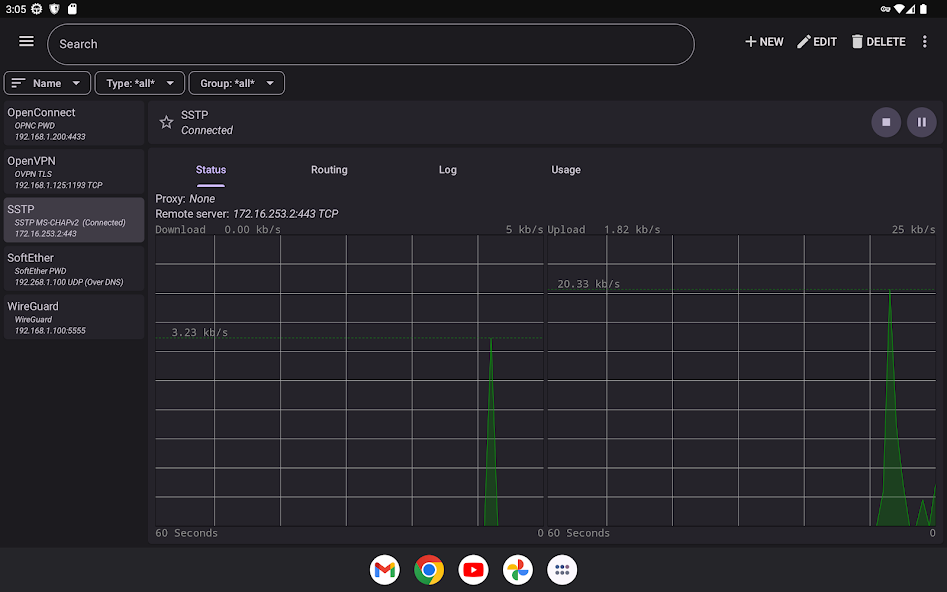Screen dimensions: 947x592
Task: Toggle the favorite star for SSTP
Action: coord(166,123)
